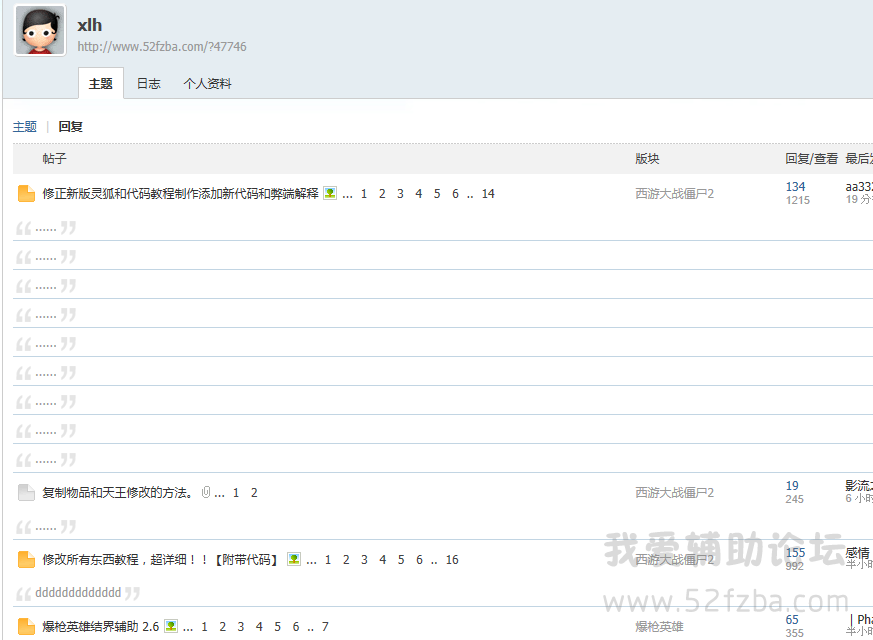Open the profile URL link under xlh

click(x=161, y=47)
